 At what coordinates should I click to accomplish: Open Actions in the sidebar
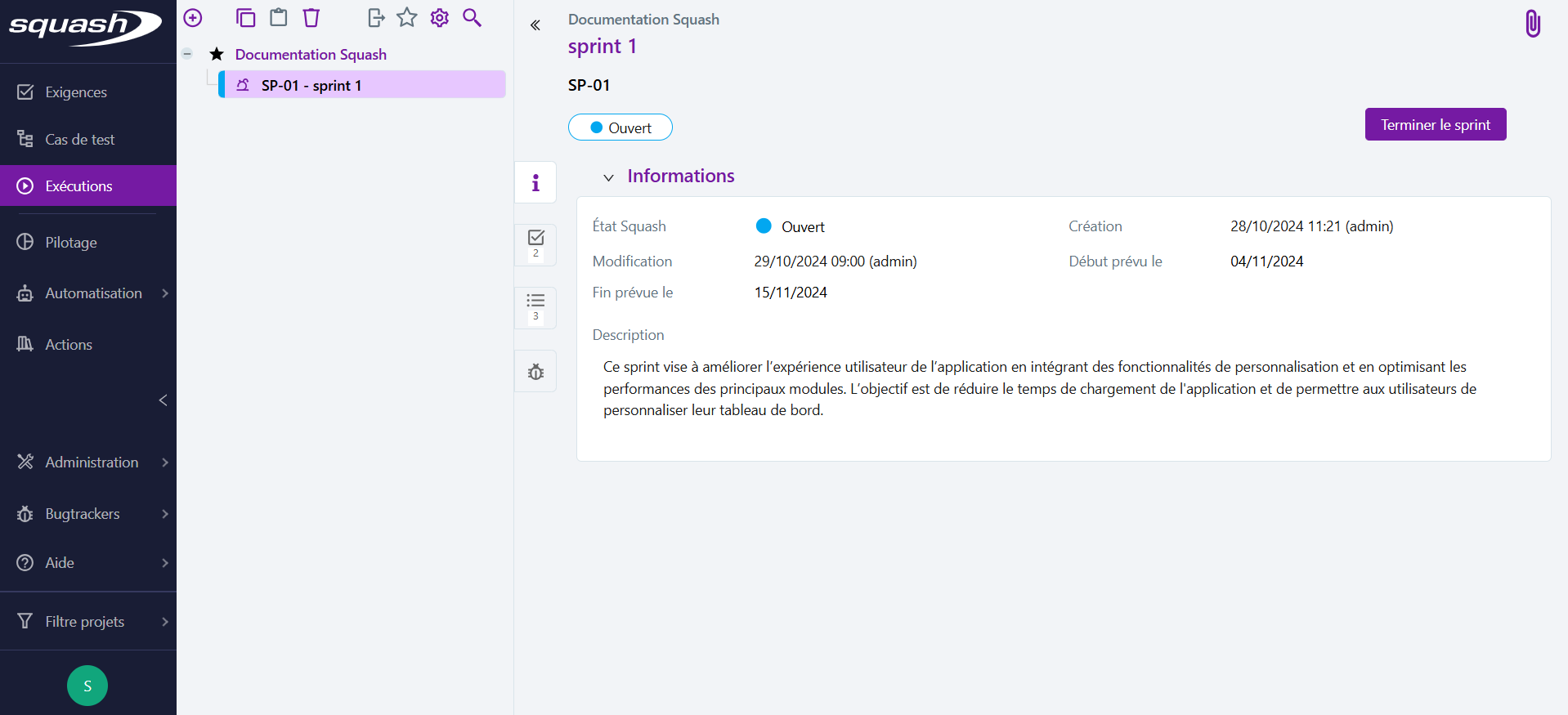(88, 344)
